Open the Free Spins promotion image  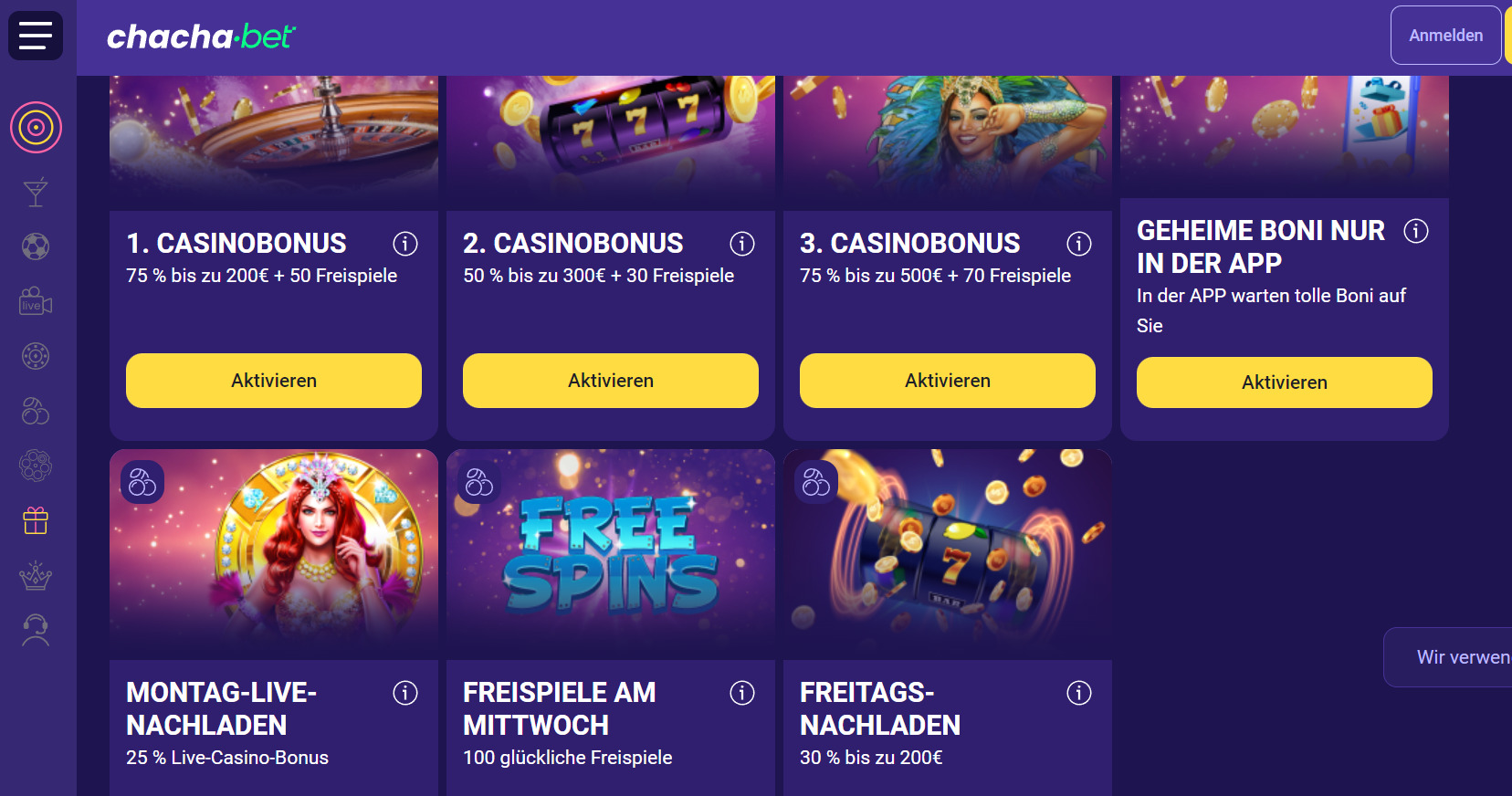[x=611, y=552]
